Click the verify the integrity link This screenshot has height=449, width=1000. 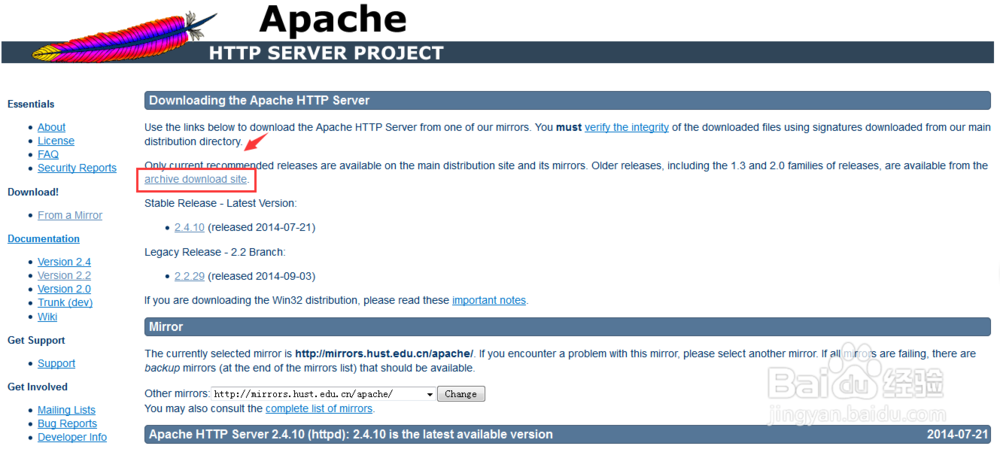click(626, 127)
